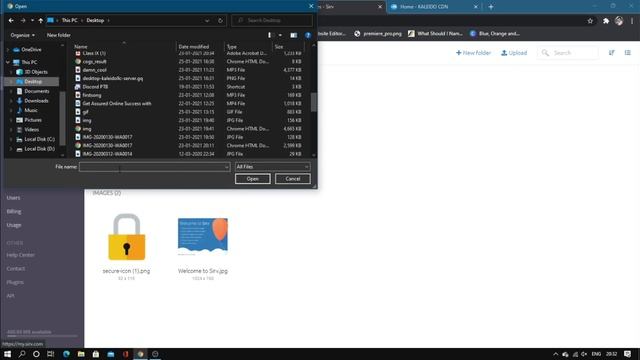
Task: Click the Cancel button
Action: 292,179
